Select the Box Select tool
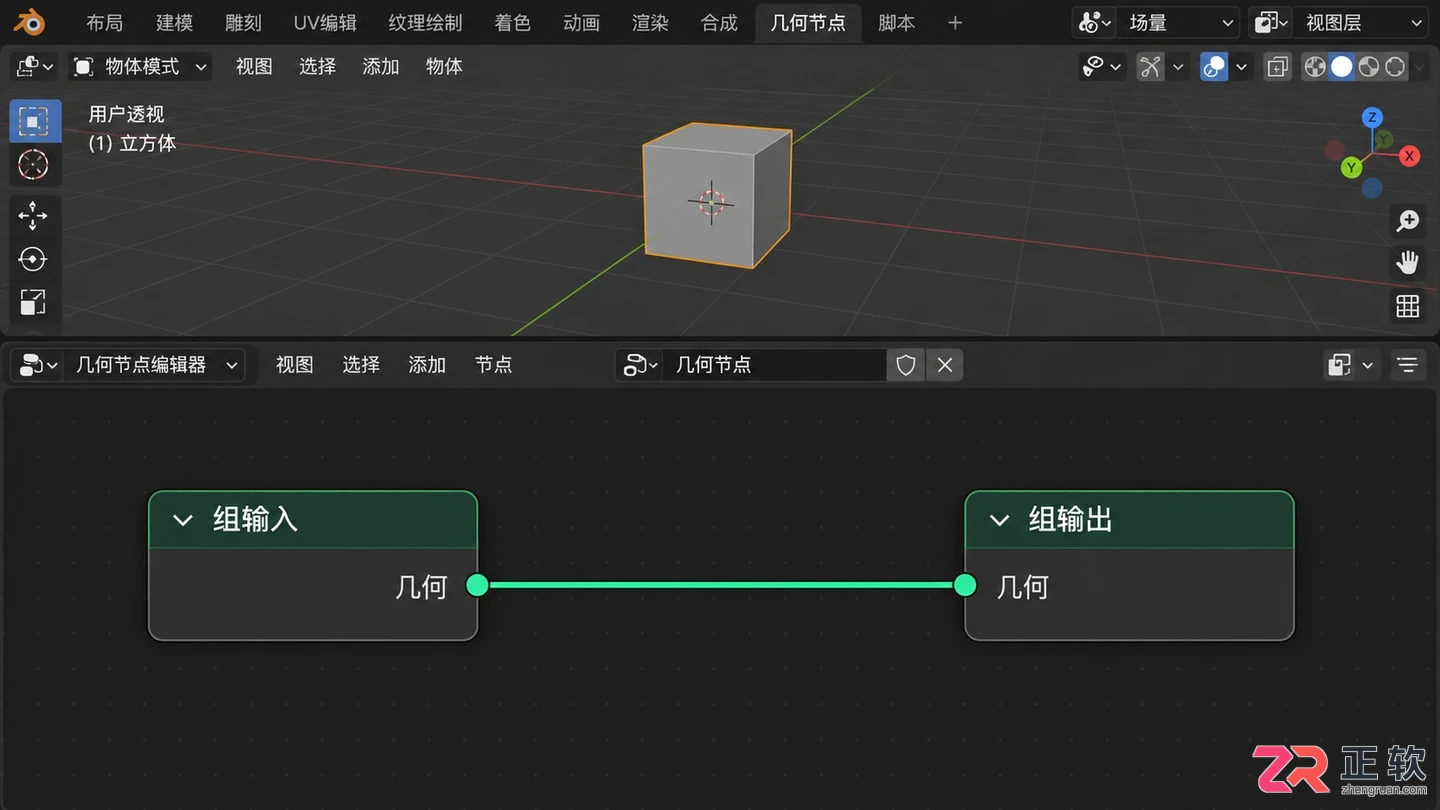Image resolution: width=1440 pixels, height=810 pixels. 34,122
